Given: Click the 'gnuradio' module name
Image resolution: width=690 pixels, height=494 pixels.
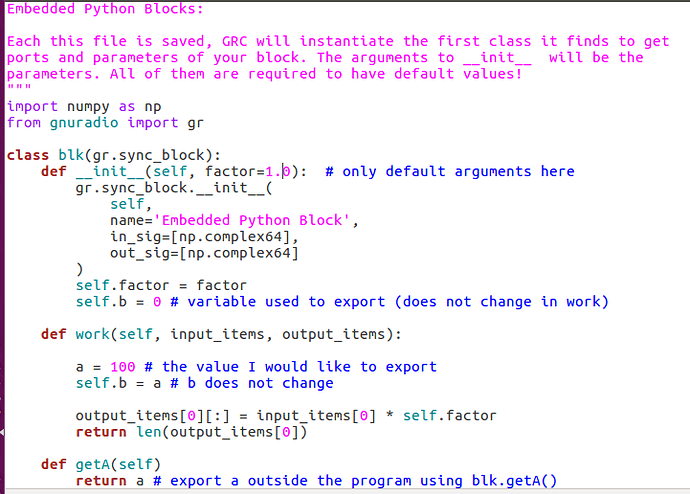Looking at the screenshot, I should click(84, 123).
